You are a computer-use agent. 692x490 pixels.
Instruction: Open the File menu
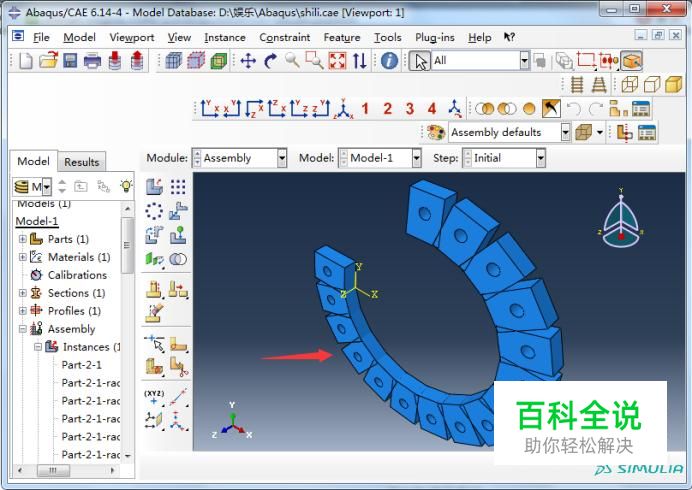pos(41,38)
